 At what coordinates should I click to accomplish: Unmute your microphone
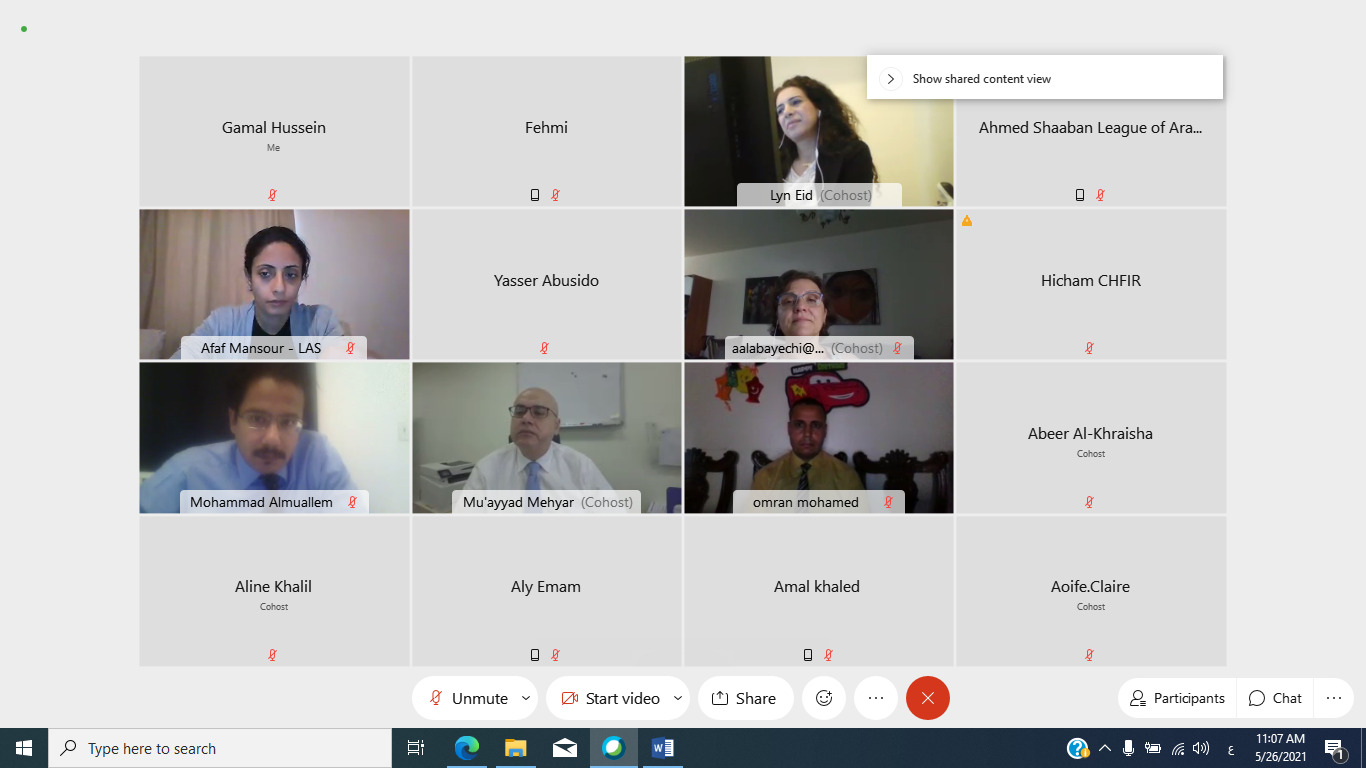470,698
